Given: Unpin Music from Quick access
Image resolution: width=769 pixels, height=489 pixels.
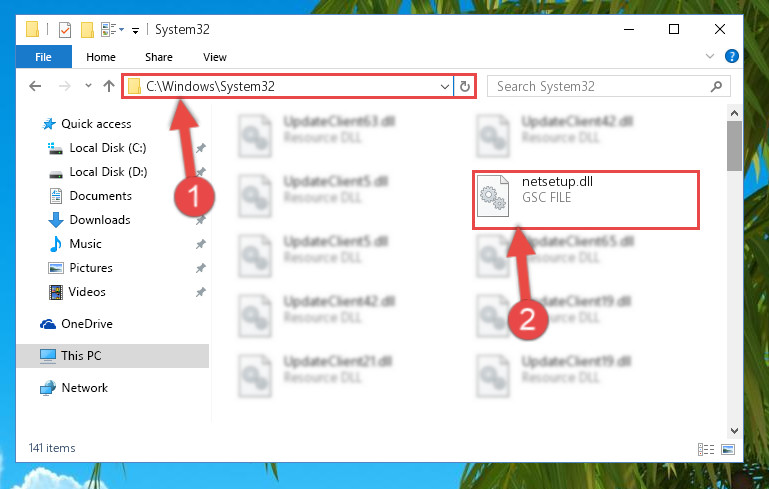Looking at the screenshot, I should [x=201, y=244].
